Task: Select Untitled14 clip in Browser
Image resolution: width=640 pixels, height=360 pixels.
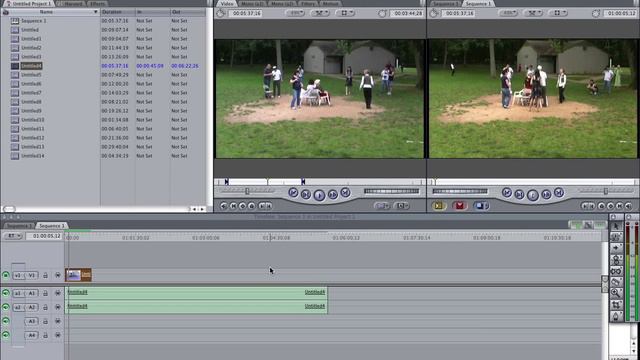Action: pos(33,156)
